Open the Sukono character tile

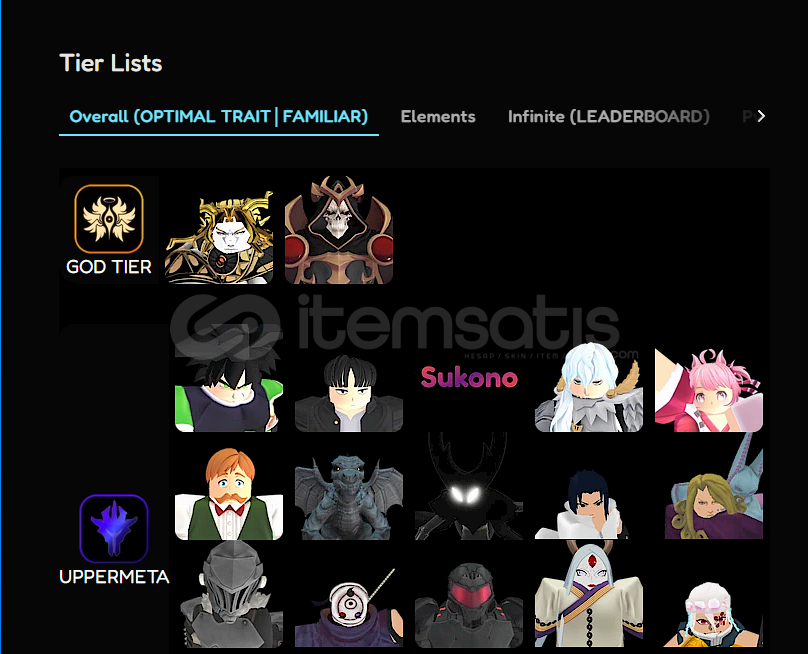[469, 378]
